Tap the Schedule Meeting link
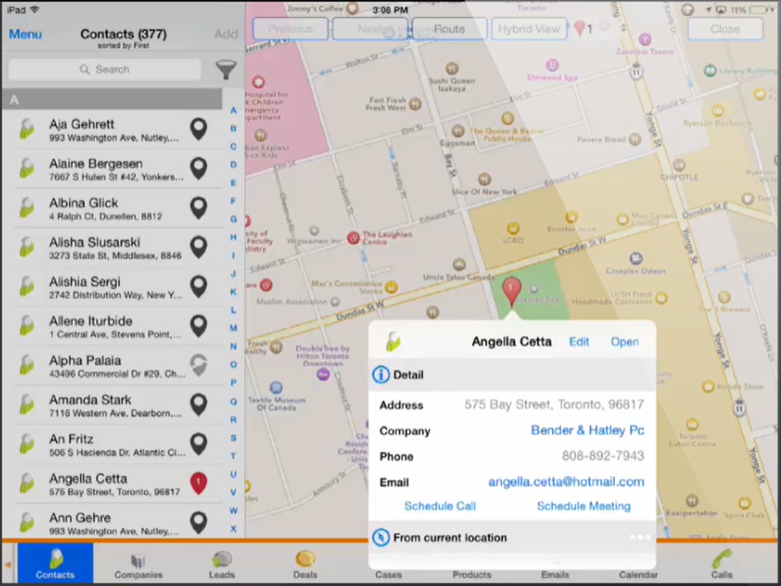 coord(583,506)
